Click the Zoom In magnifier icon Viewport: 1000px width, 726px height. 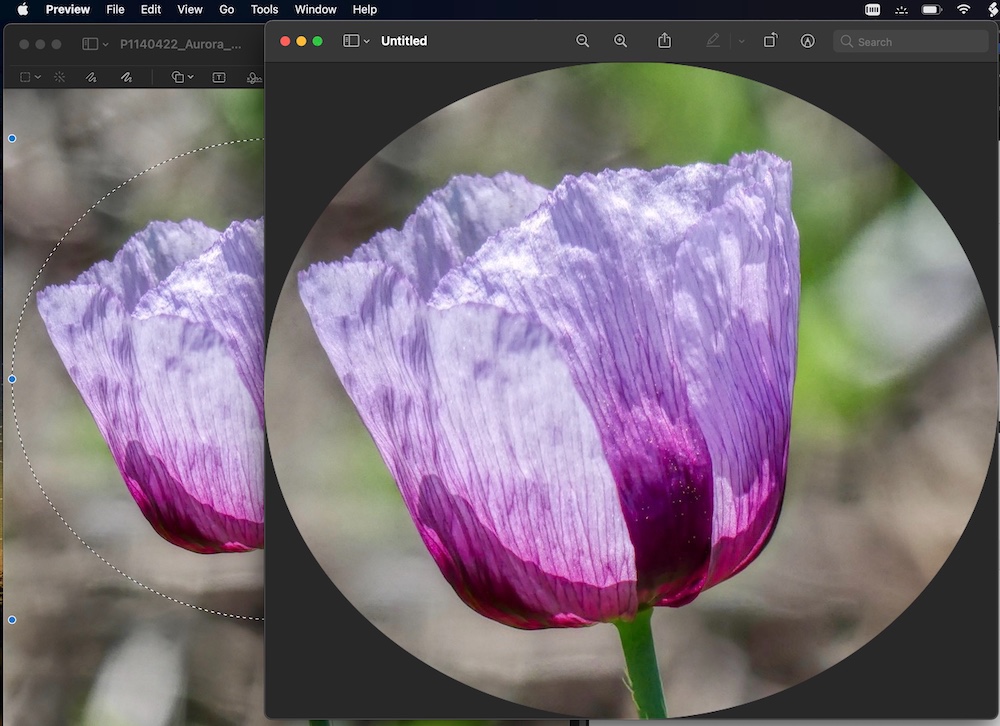click(x=620, y=41)
